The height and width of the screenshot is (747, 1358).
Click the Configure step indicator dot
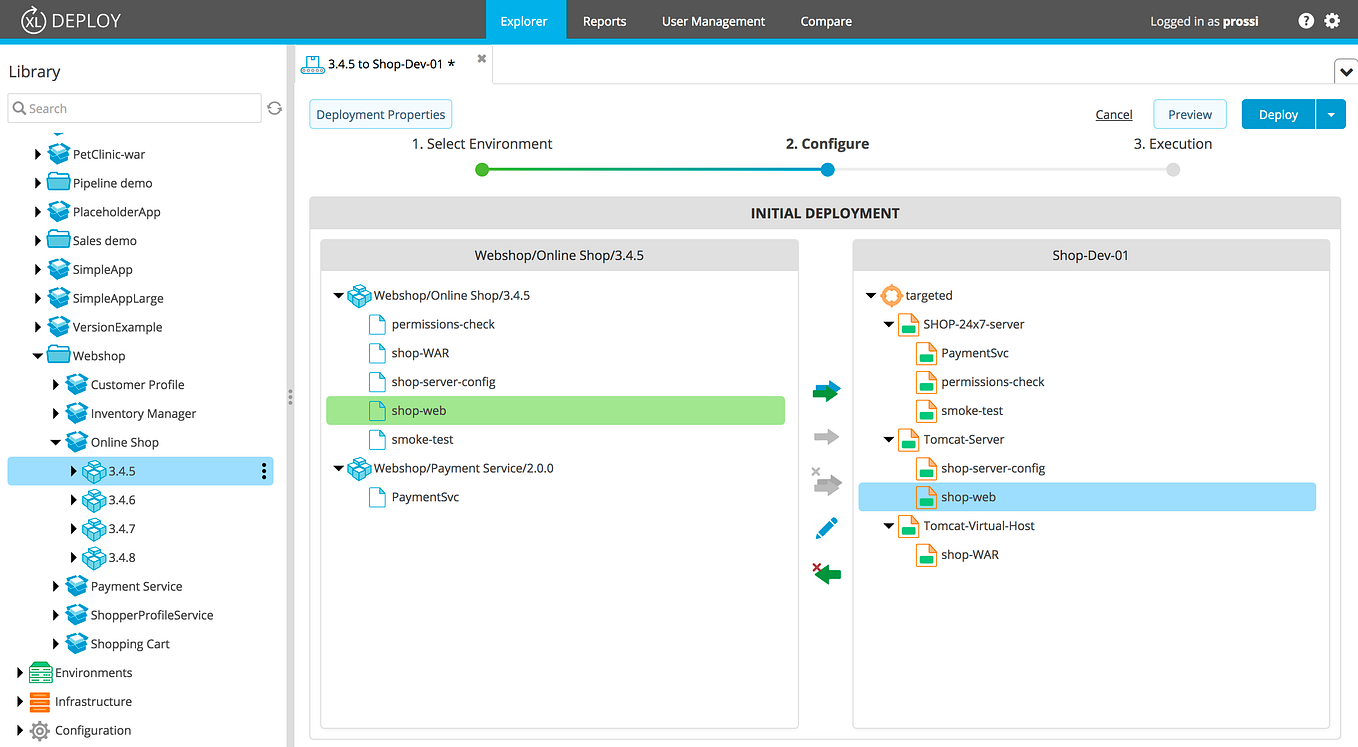click(x=827, y=170)
